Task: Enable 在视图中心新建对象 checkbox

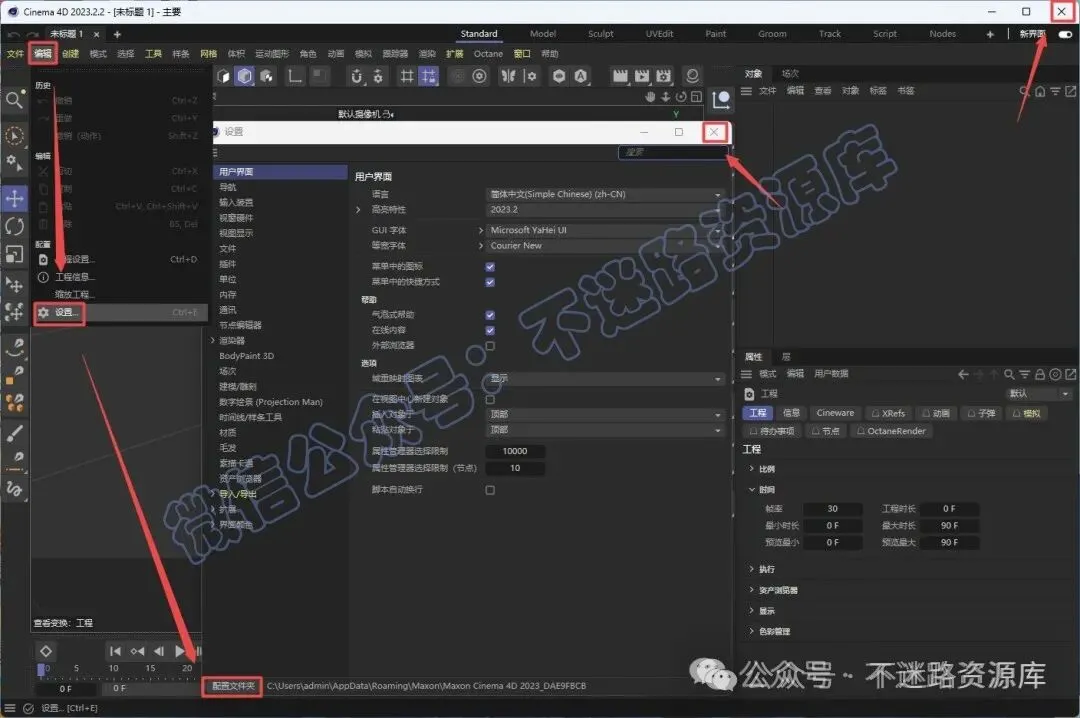Action: coord(490,399)
